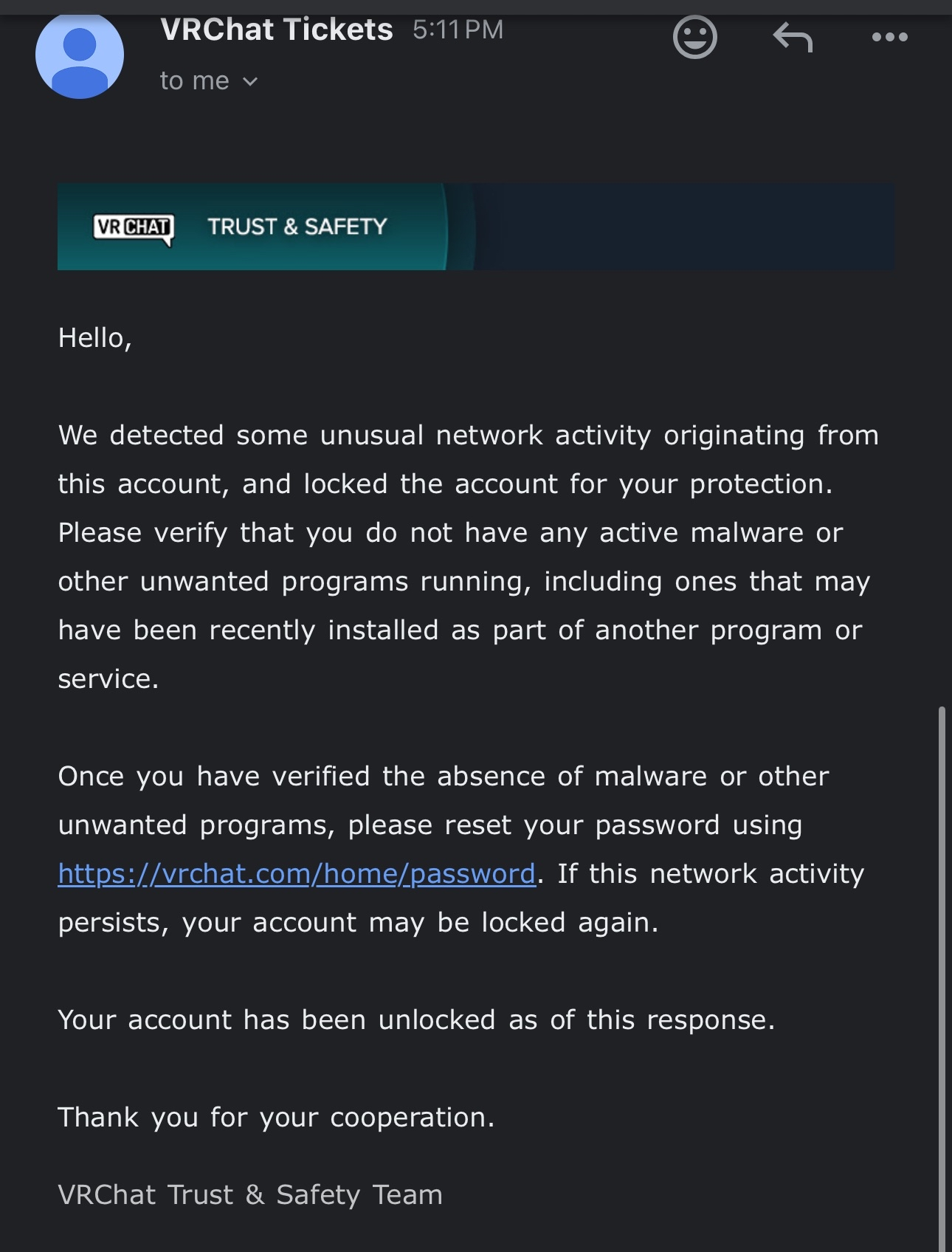Click the VRChat Trust & Safety Team signature
The height and width of the screenshot is (1252, 952).
coord(250,1194)
